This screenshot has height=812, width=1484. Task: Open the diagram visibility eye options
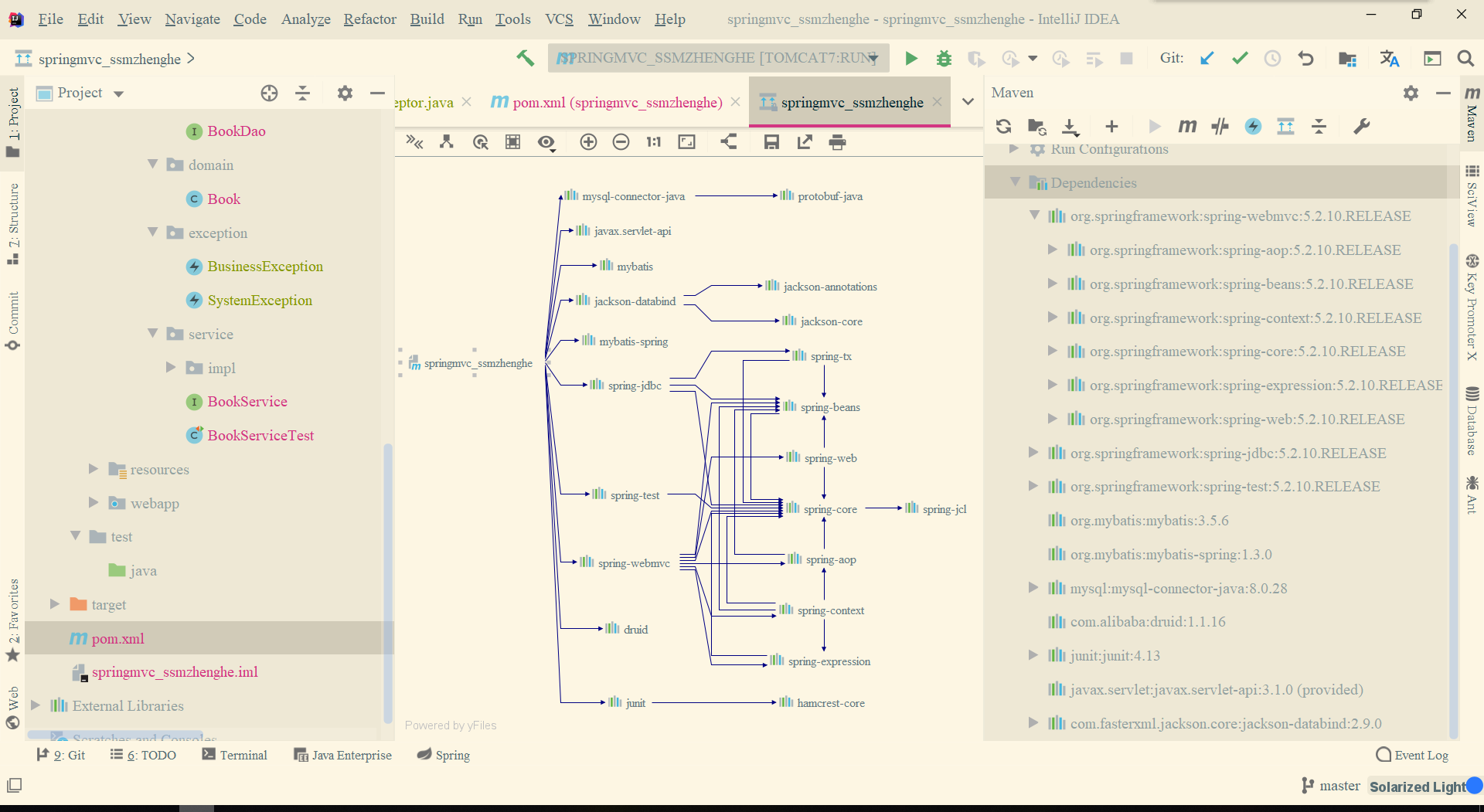coord(546,142)
